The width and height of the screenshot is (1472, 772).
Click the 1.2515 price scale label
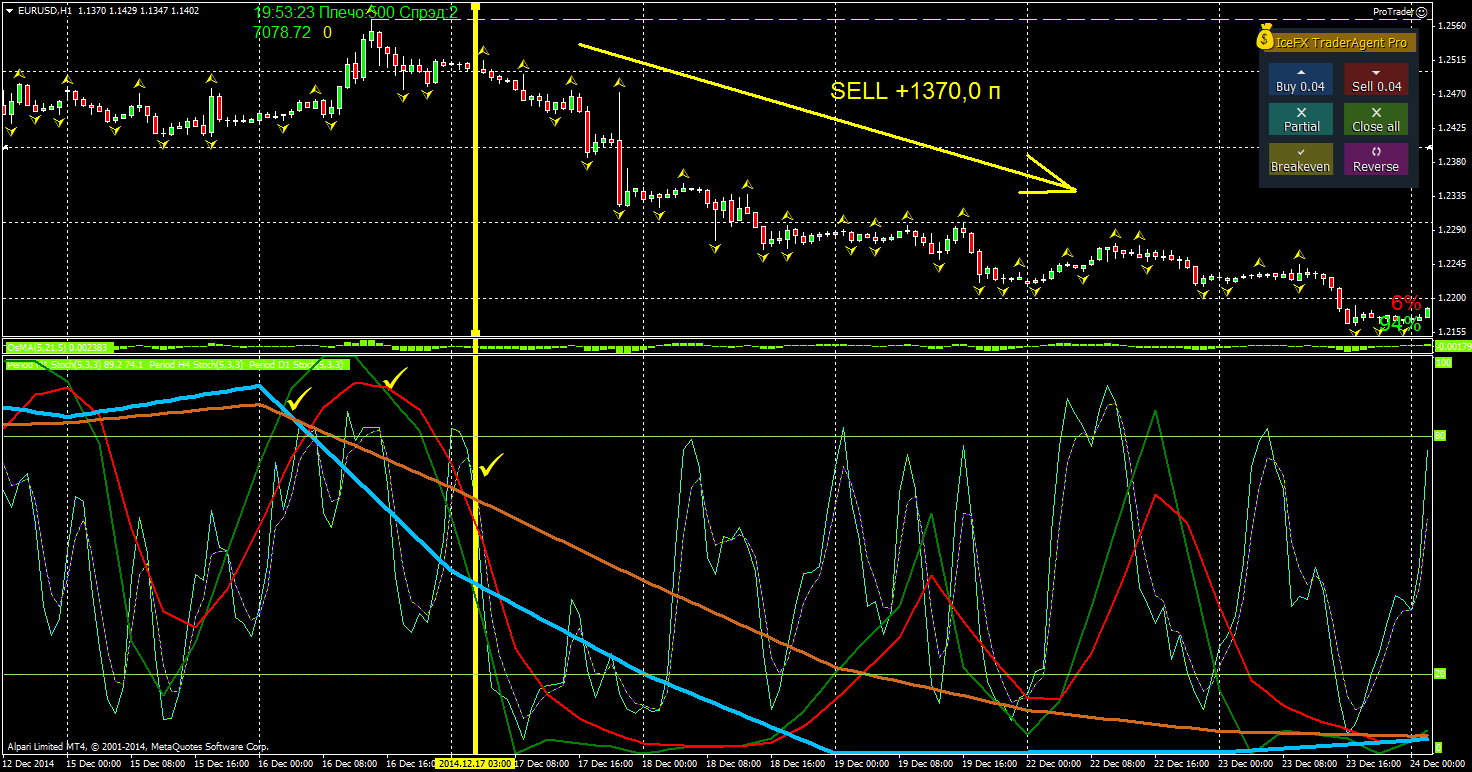(1451, 60)
